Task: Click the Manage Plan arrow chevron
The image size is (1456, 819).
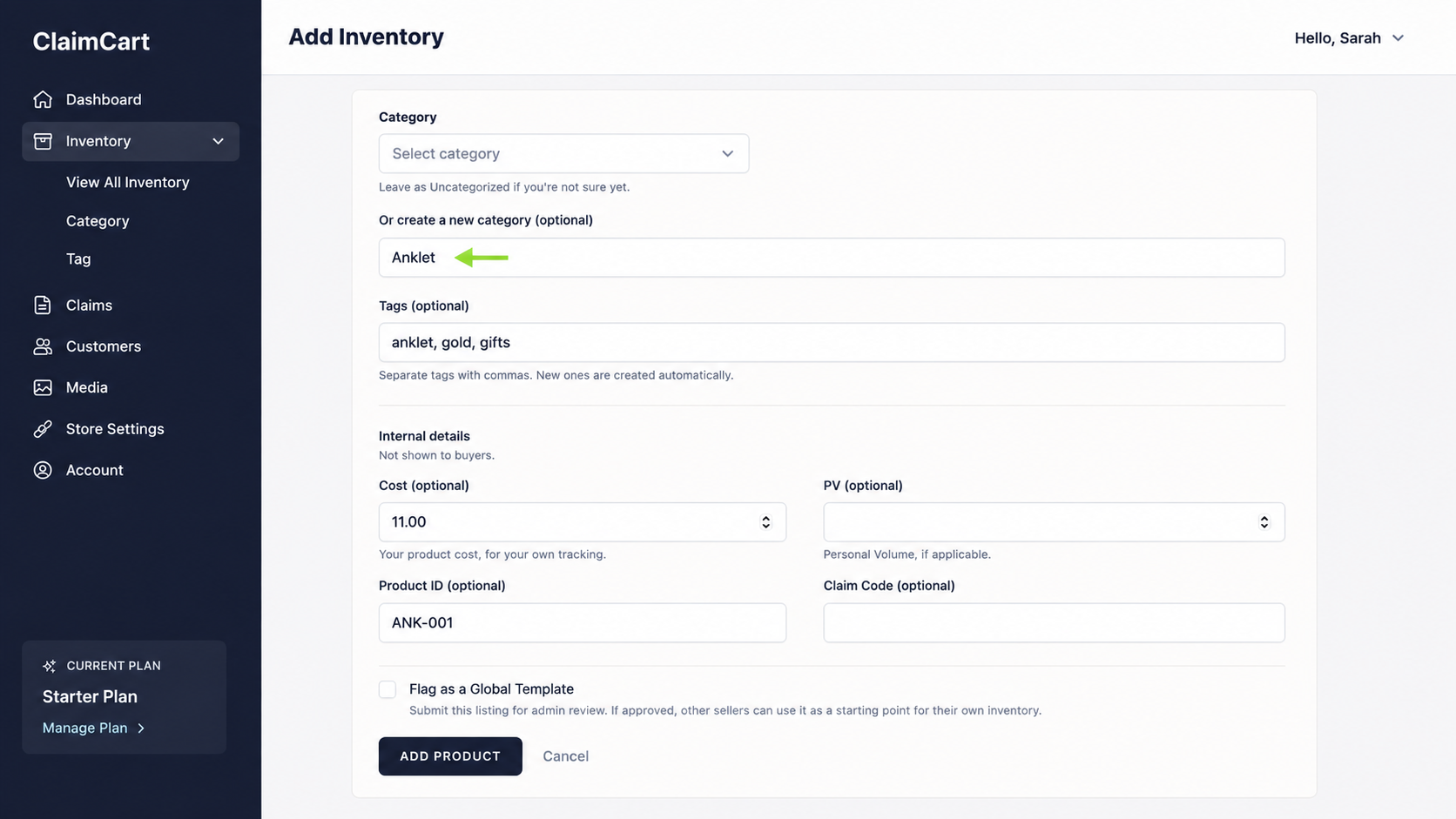Action: 141,728
